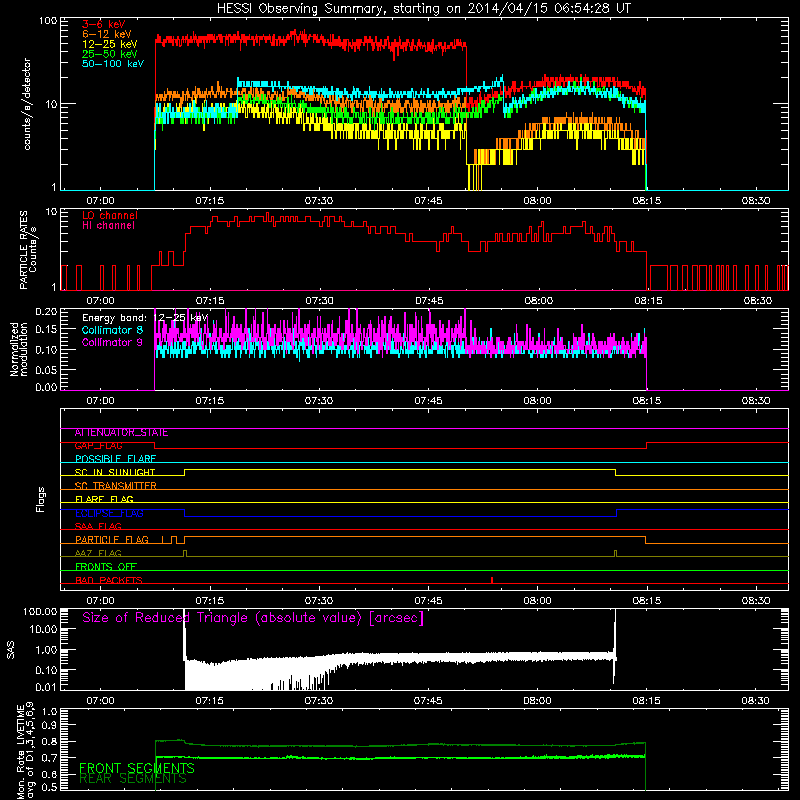Viewport: 800px width, 800px height.
Task: Click the 0.15 y-axis value of modulation panel
Action: tap(46, 330)
